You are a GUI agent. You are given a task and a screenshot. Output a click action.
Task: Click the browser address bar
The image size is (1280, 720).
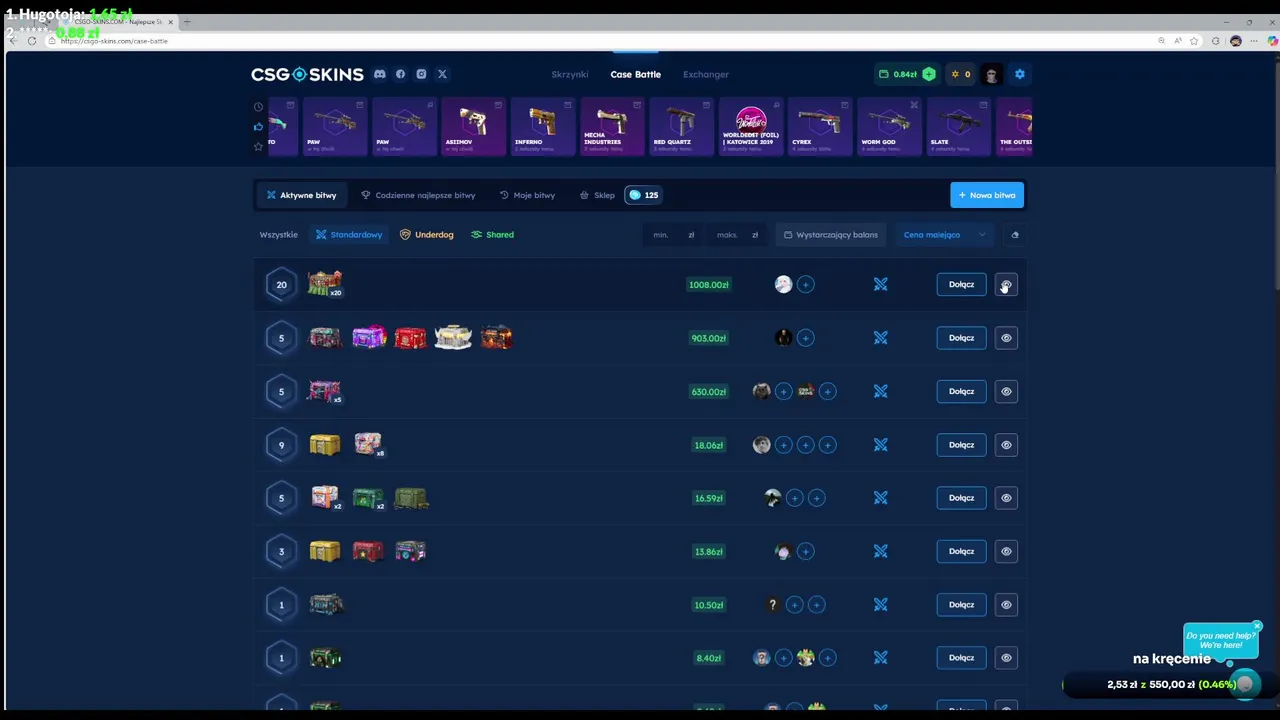[600, 41]
